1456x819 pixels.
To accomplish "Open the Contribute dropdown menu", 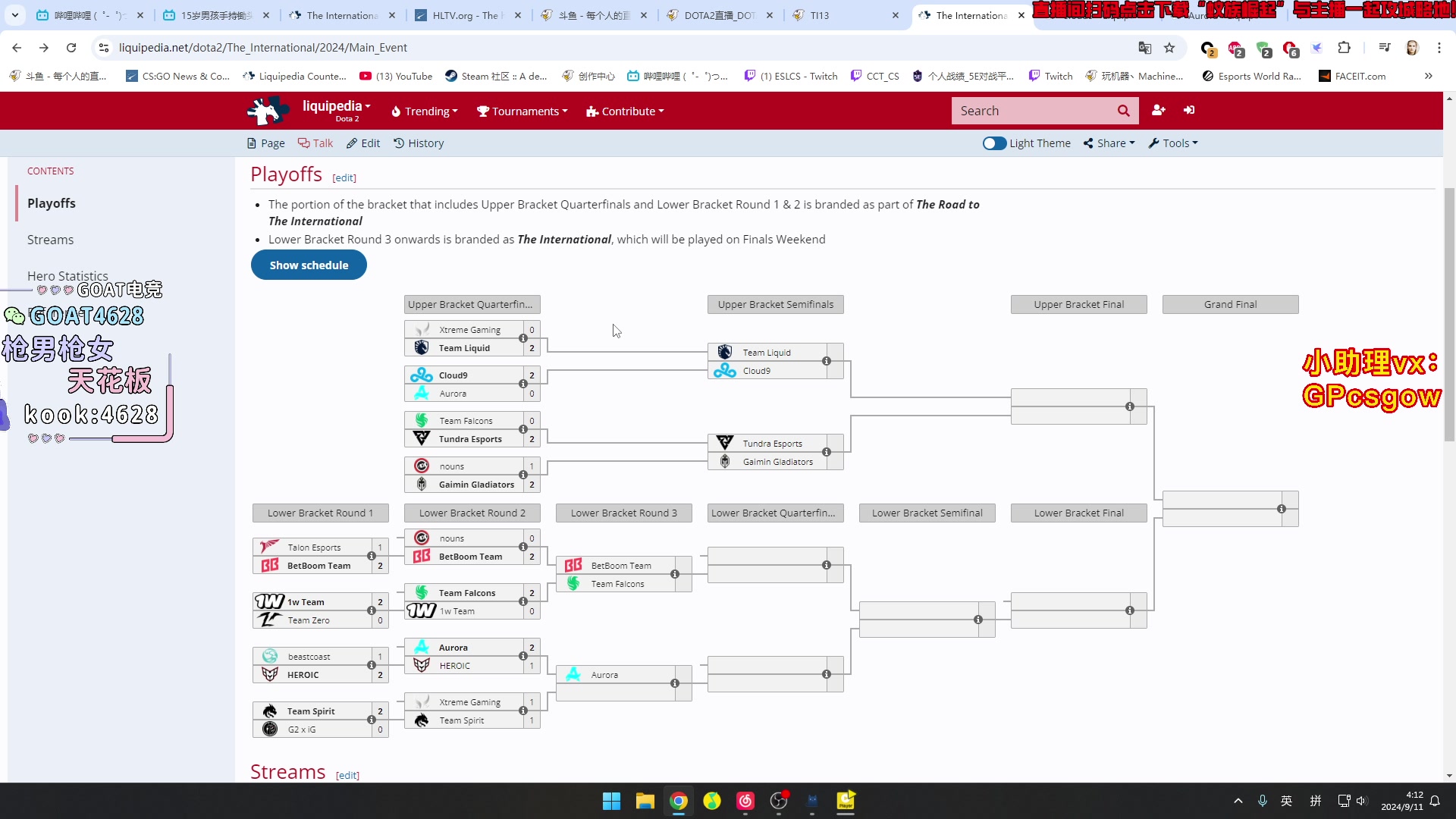I will (625, 111).
